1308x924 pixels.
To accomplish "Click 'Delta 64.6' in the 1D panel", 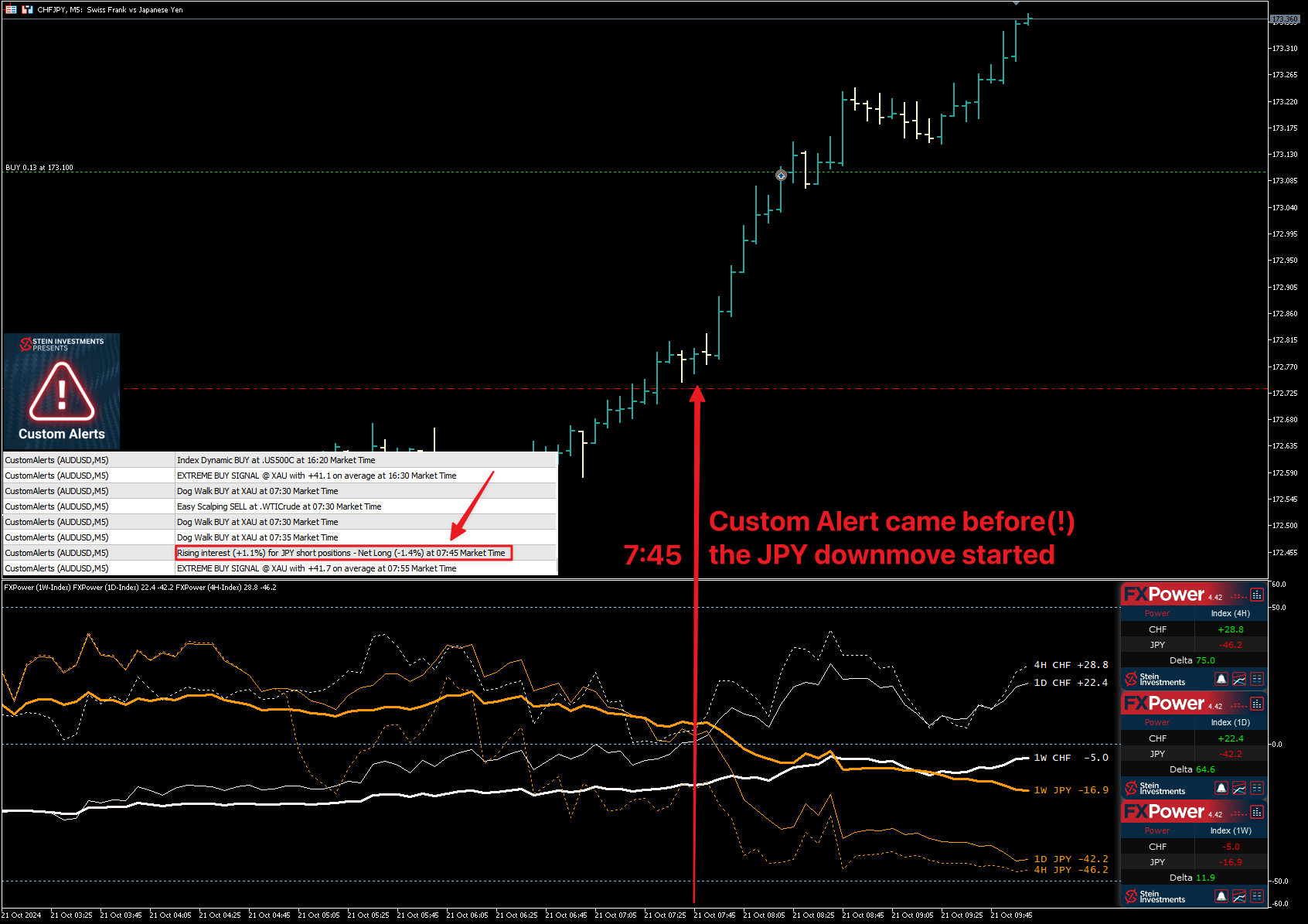I will click(x=1192, y=769).
